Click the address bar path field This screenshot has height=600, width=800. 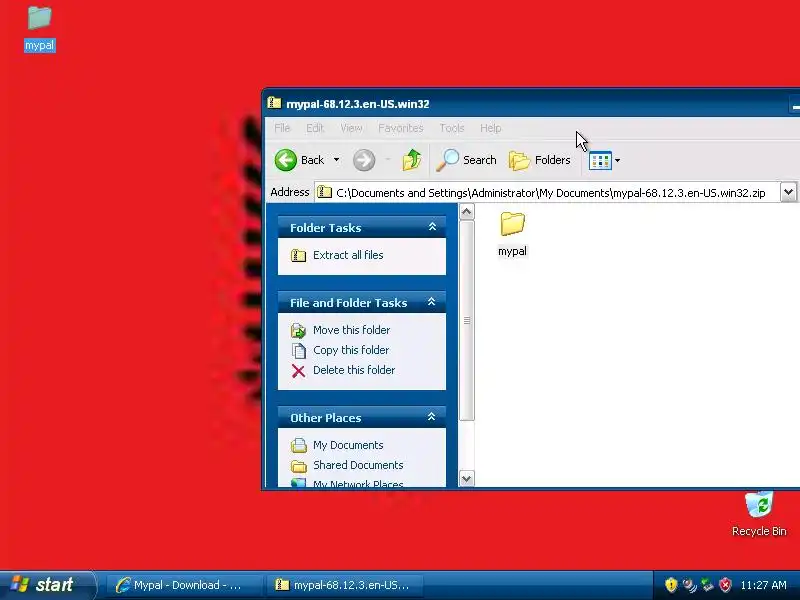[547, 192]
